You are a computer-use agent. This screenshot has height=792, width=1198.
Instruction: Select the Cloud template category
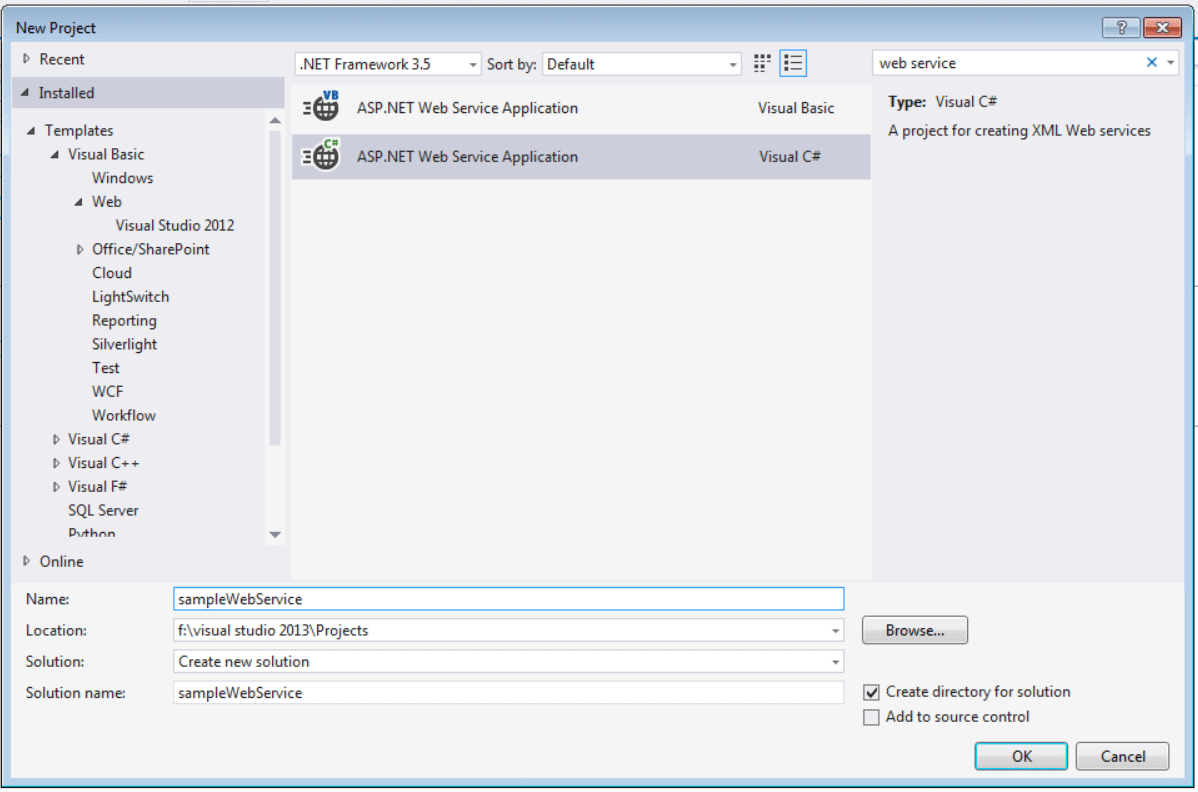coord(112,273)
